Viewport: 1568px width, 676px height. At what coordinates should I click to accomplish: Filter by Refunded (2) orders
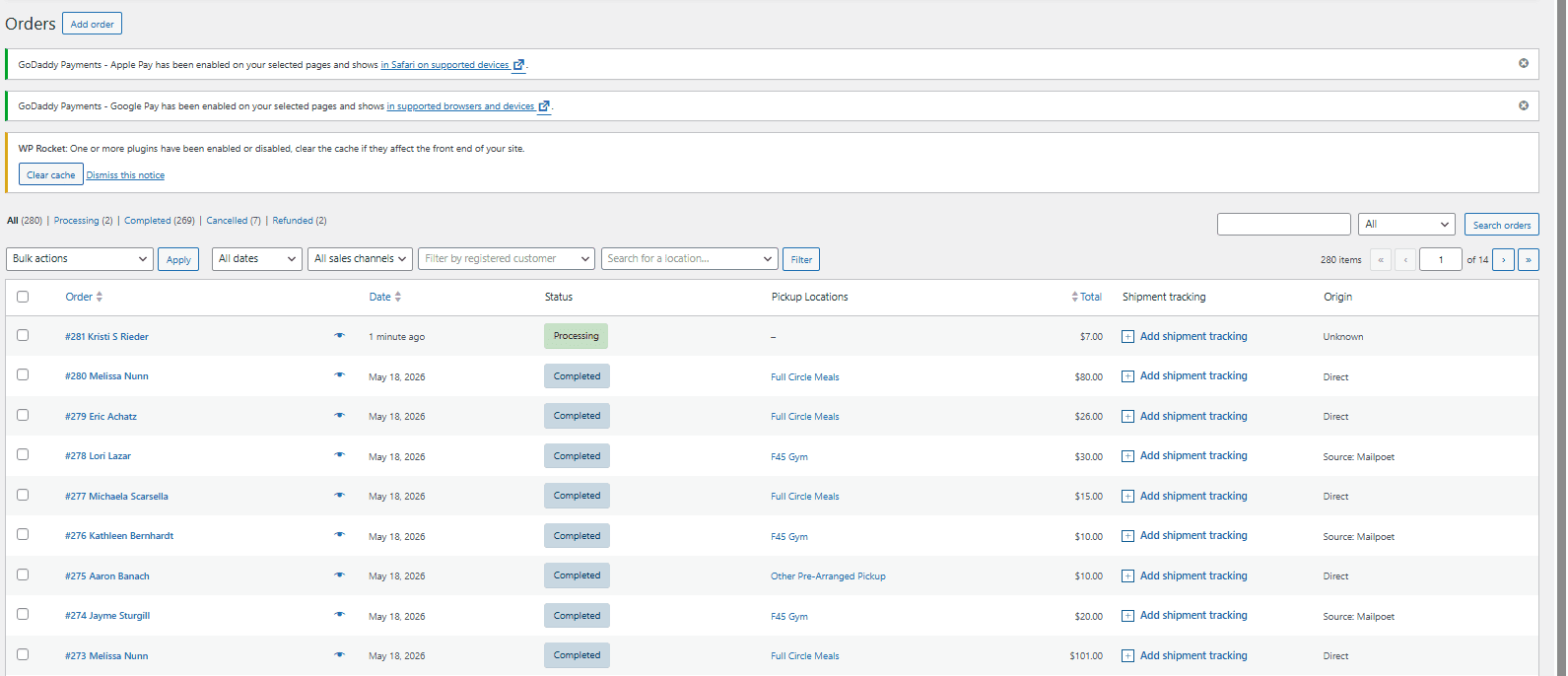point(300,221)
